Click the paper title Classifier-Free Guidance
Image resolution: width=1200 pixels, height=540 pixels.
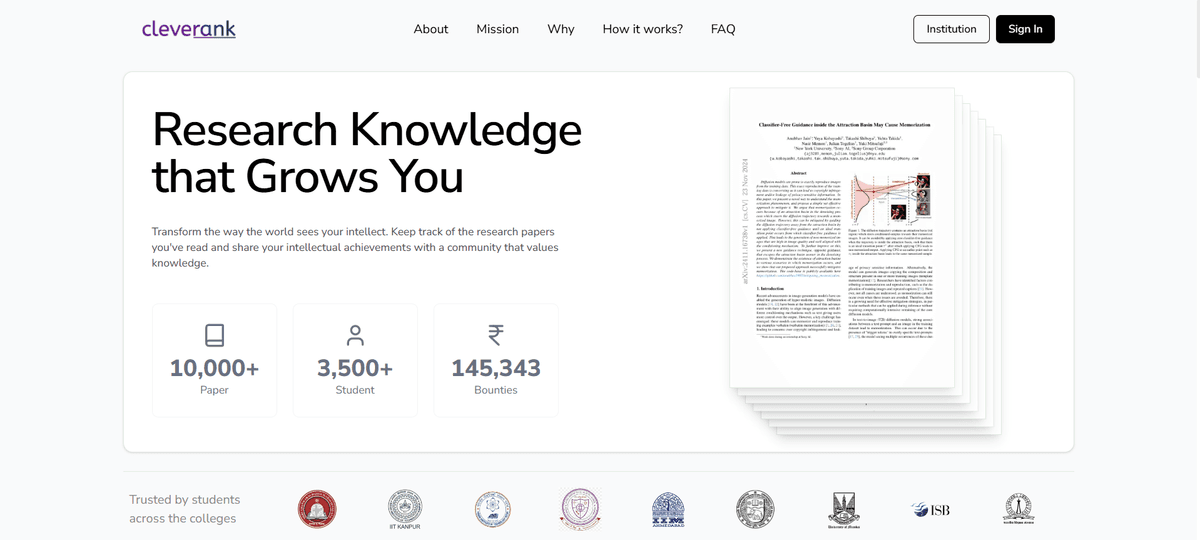coord(845,125)
